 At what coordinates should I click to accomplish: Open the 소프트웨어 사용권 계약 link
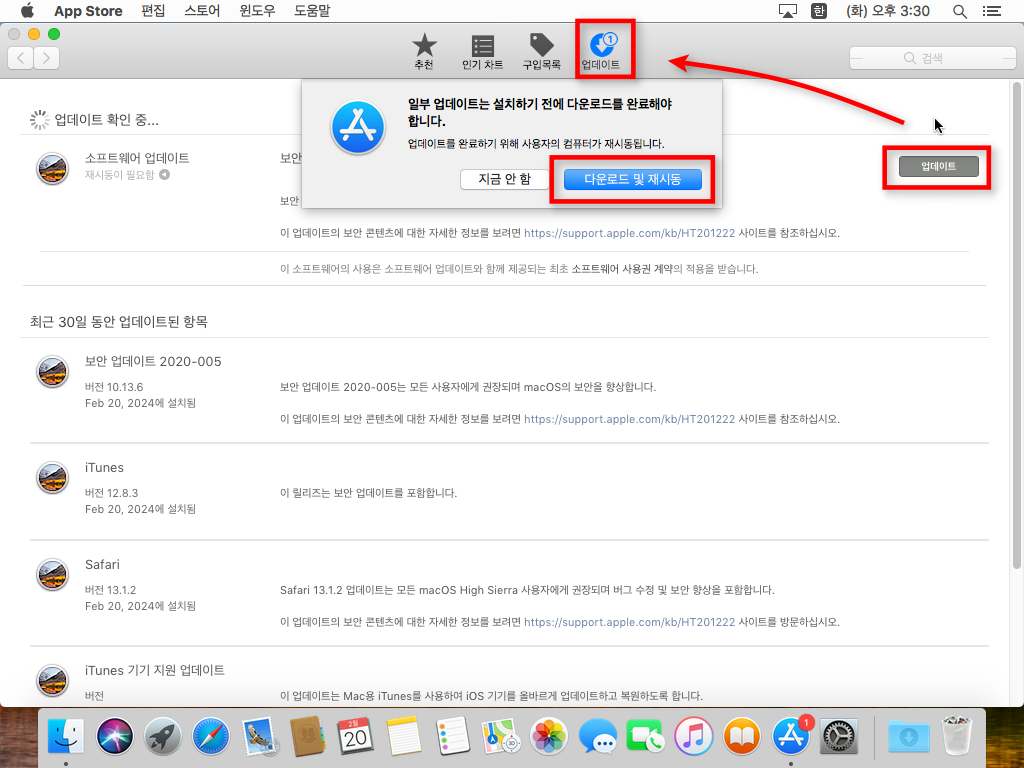click(622, 269)
